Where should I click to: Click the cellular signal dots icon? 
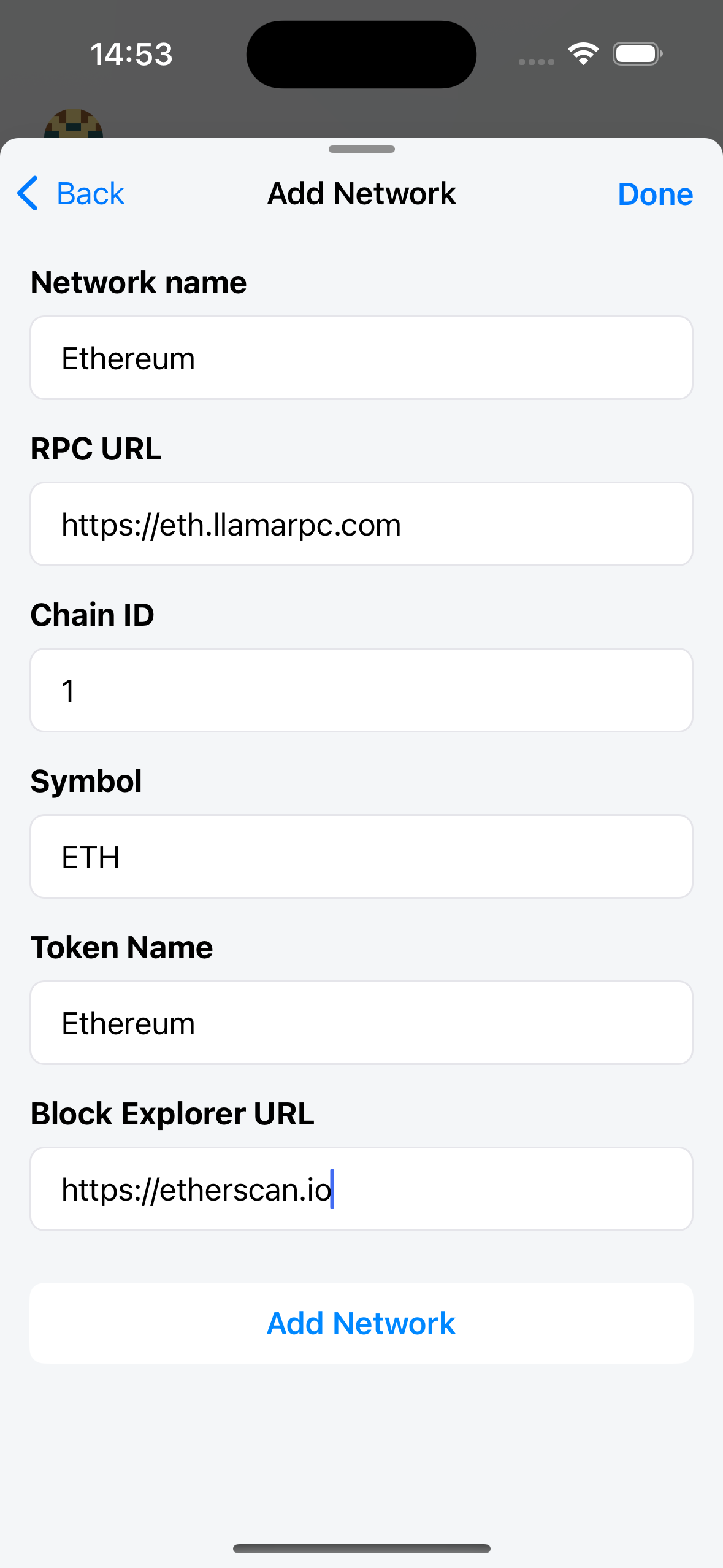click(x=536, y=61)
